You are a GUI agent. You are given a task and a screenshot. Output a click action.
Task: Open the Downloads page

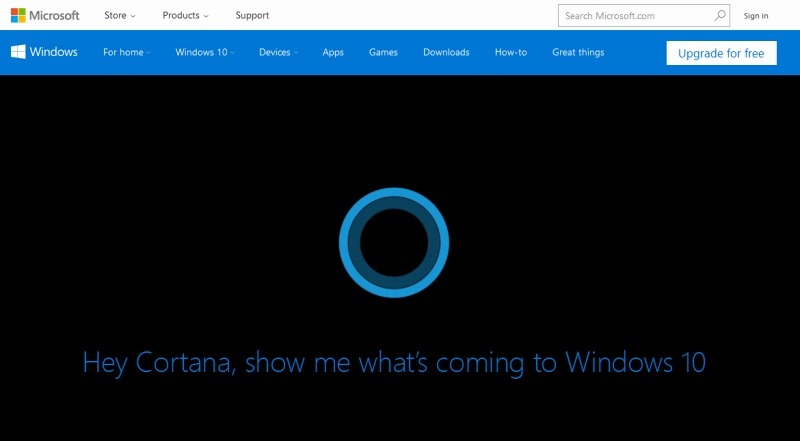(x=446, y=52)
